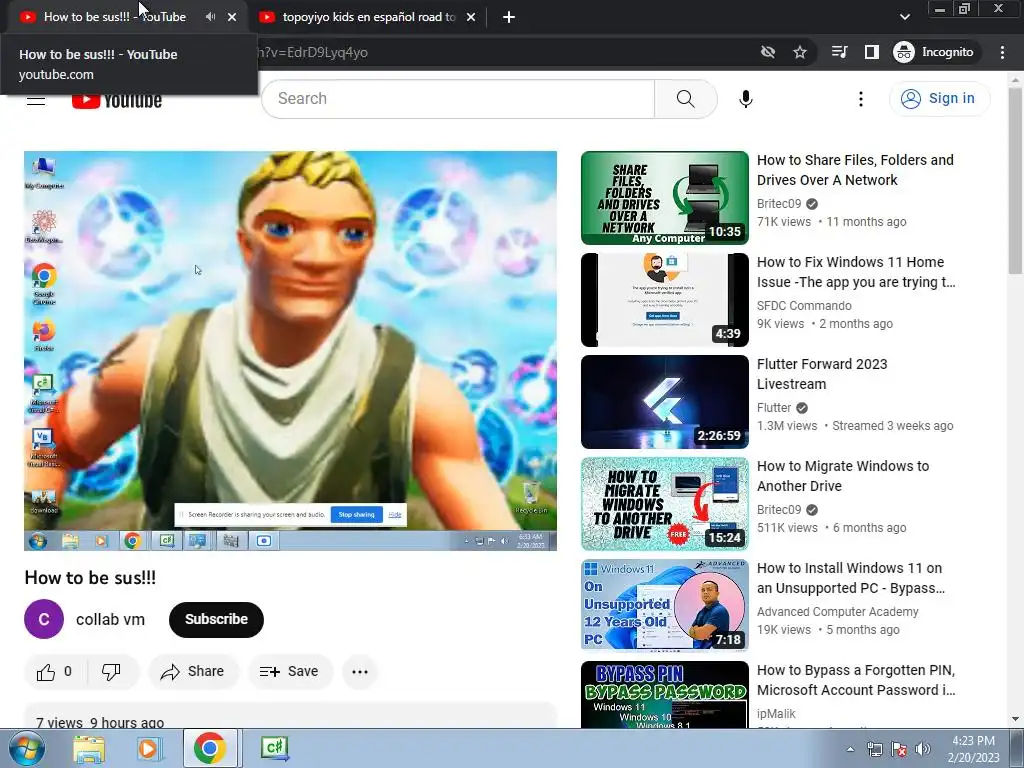Launch Windows Media Player from taskbar
This screenshot has width=1024, height=768.
(x=149, y=749)
